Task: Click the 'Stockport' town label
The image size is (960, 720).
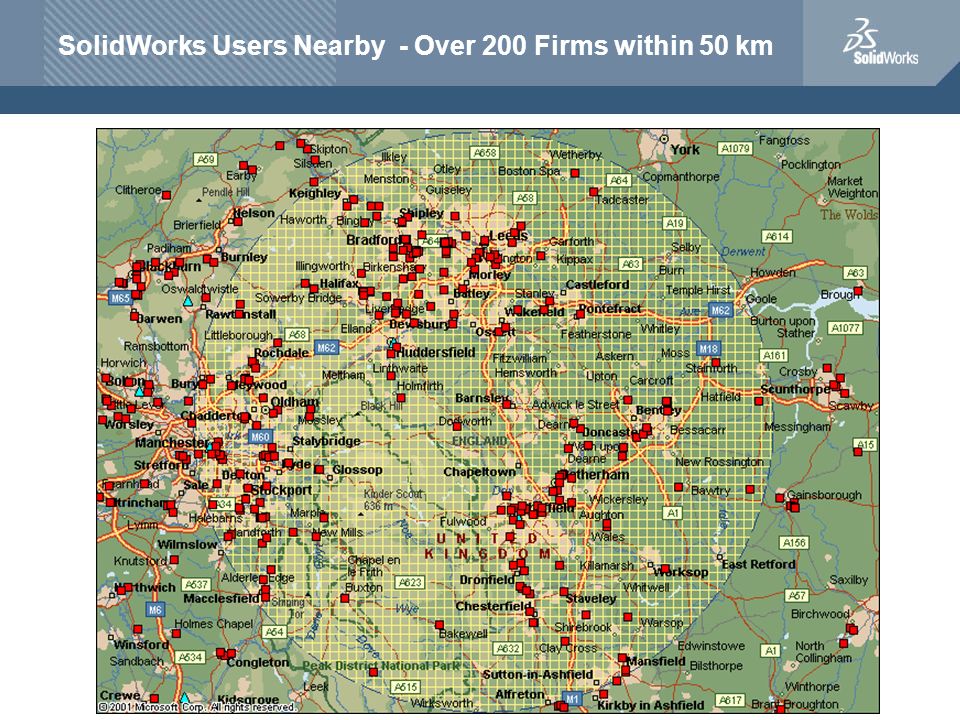Action: [282, 490]
